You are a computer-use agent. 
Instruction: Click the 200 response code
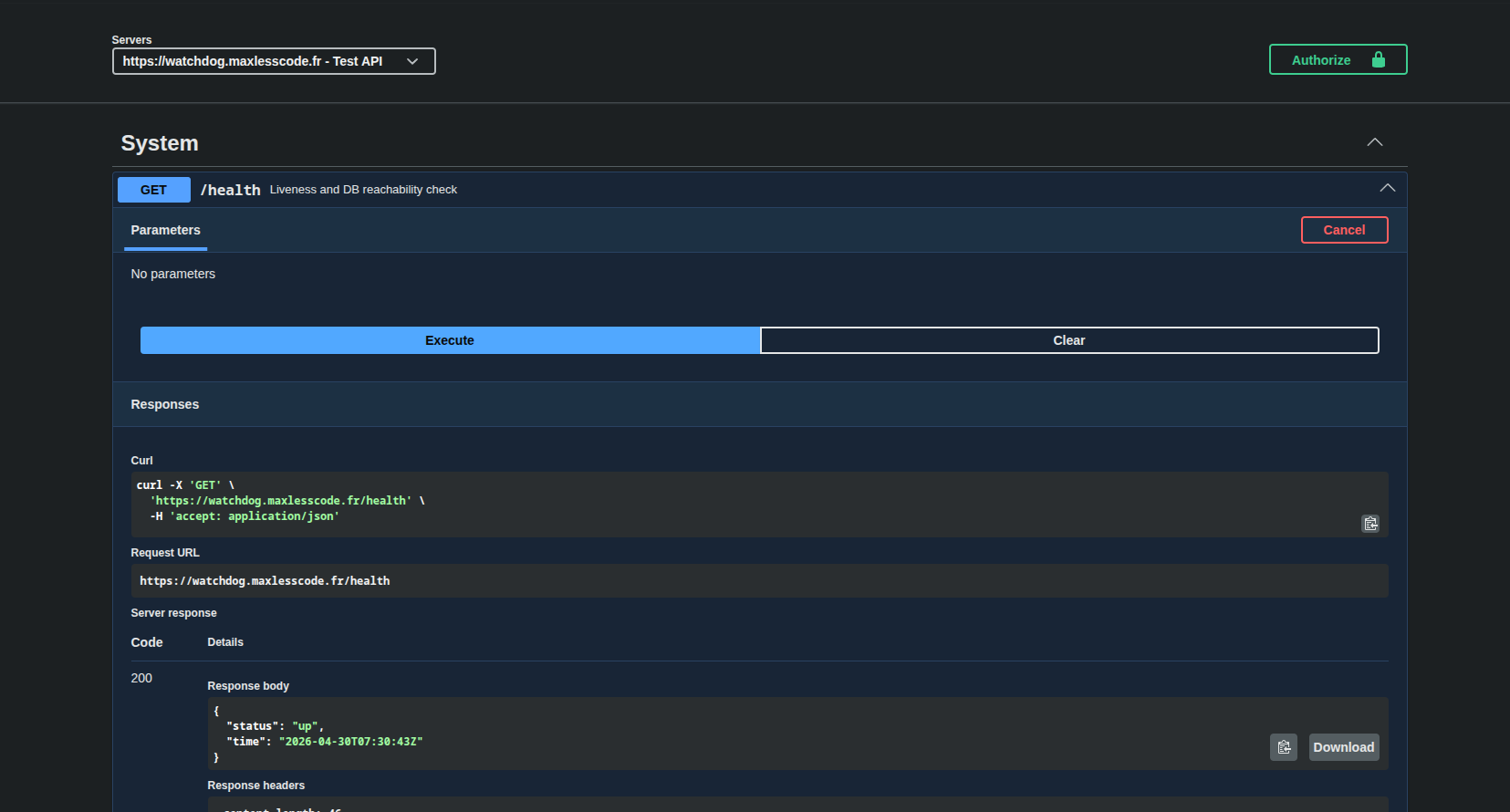tap(141, 678)
